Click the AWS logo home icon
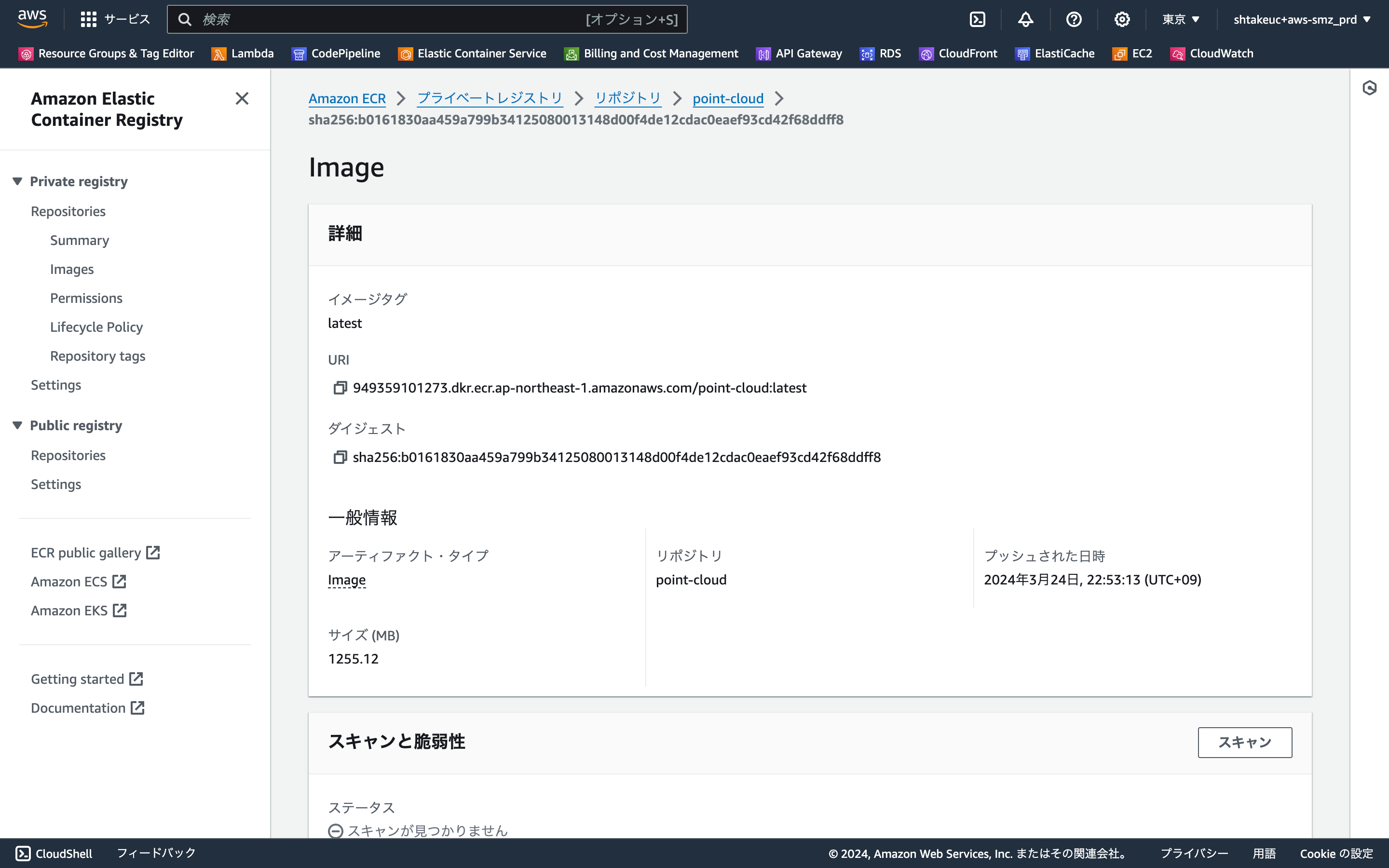1389x868 pixels. (32, 19)
